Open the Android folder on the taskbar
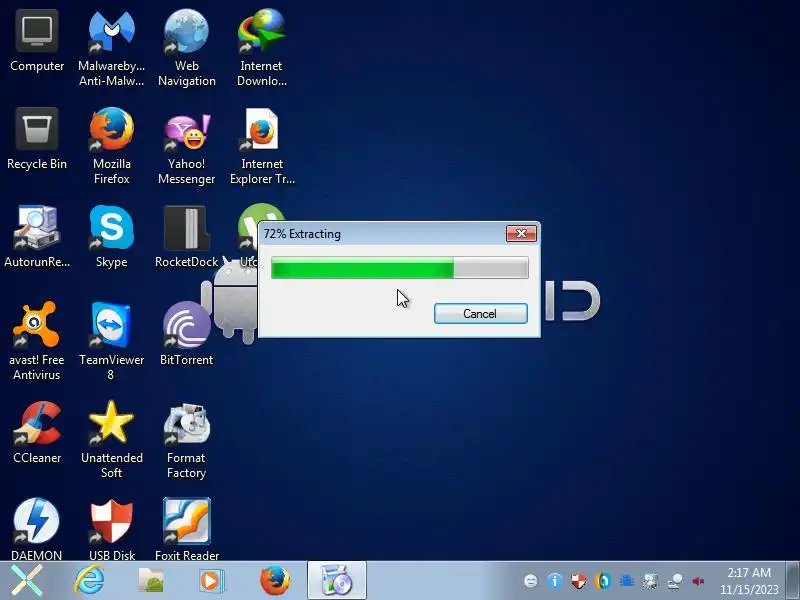This screenshot has width=800, height=600. coord(151,581)
